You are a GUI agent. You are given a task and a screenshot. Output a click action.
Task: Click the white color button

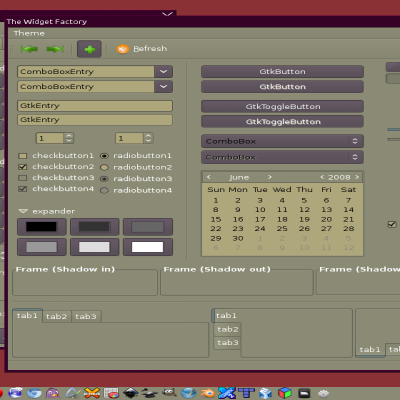(148, 247)
